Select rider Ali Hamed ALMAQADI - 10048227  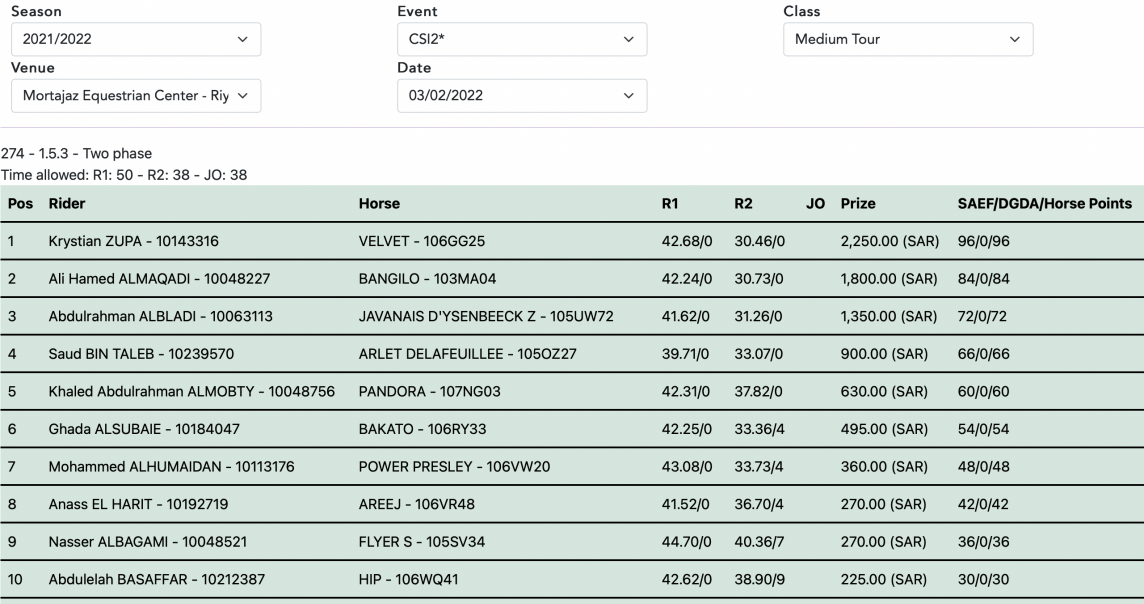point(159,279)
